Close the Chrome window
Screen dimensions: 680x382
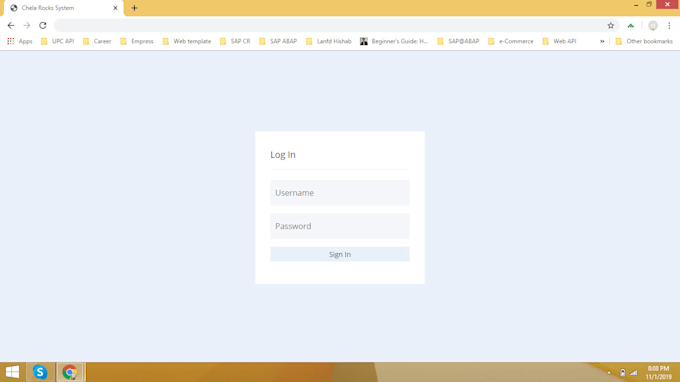click(x=667, y=4)
